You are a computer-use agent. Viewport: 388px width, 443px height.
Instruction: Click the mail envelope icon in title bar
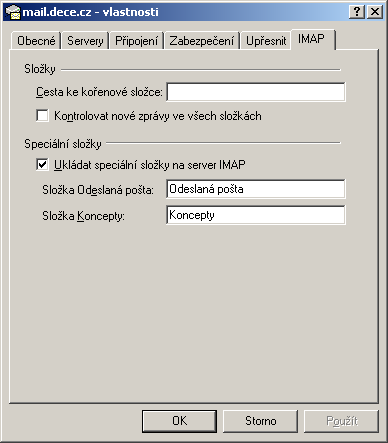coord(13,12)
